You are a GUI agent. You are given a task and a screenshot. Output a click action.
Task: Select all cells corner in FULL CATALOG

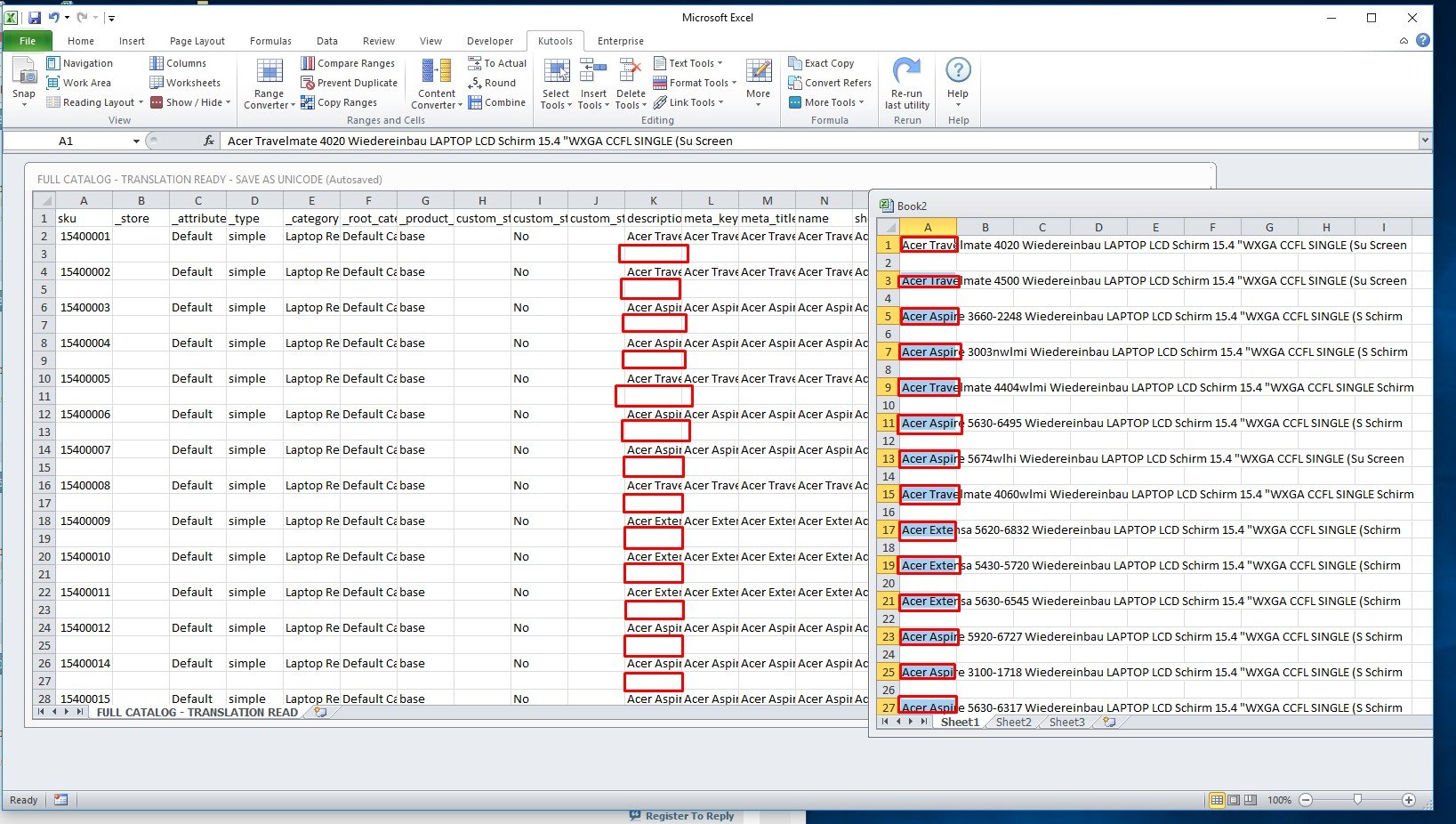[x=44, y=200]
